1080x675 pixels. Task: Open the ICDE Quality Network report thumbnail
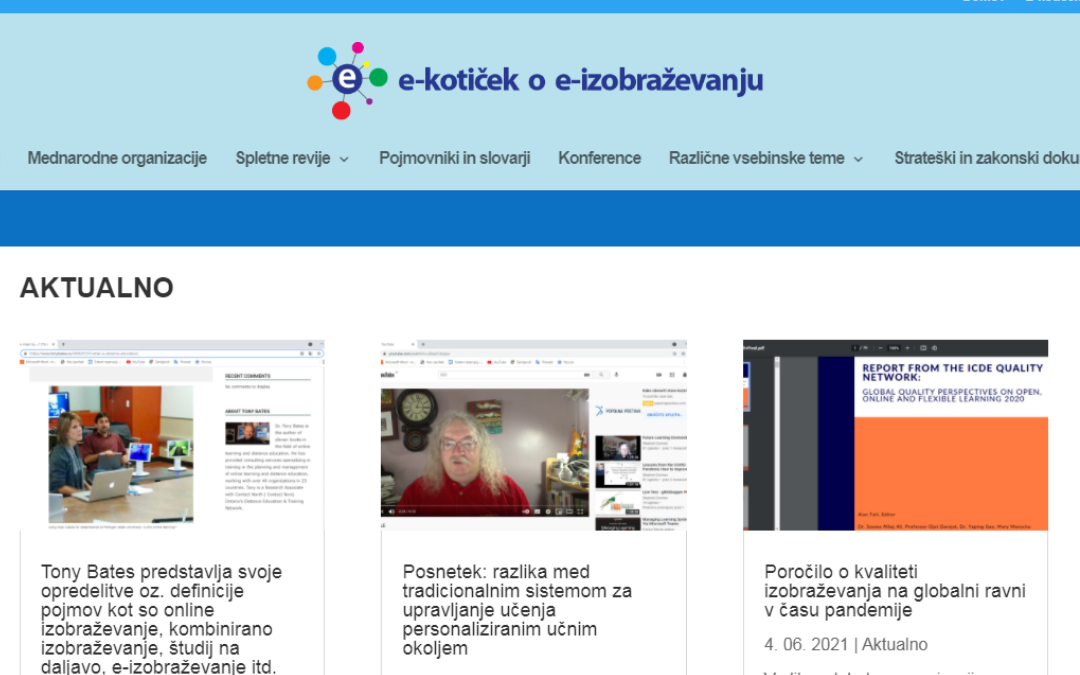(x=895, y=435)
